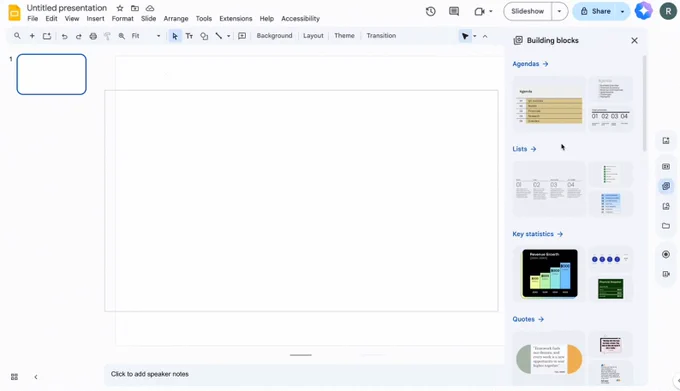Click the video camera meeting icon
Viewport: 680px width, 391px height.
(x=479, y=12)
